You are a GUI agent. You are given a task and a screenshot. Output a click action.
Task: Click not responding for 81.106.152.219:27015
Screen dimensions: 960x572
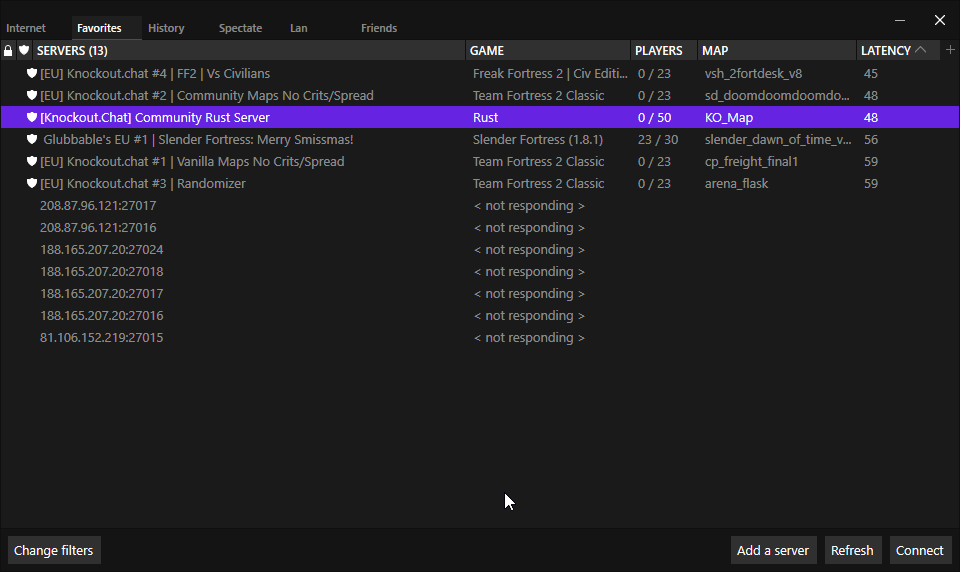point(529,338)
